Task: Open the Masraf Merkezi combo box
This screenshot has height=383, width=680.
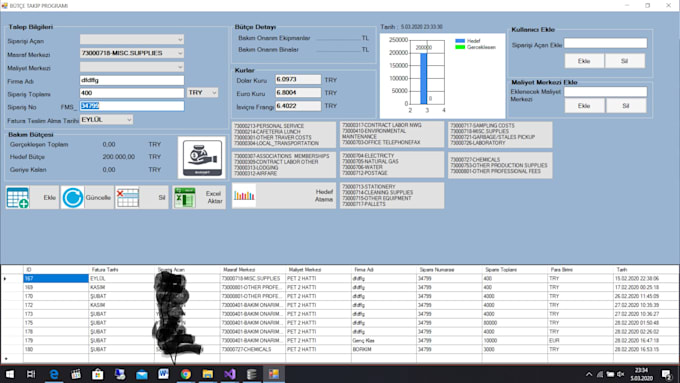Action: tap(132, 53)
